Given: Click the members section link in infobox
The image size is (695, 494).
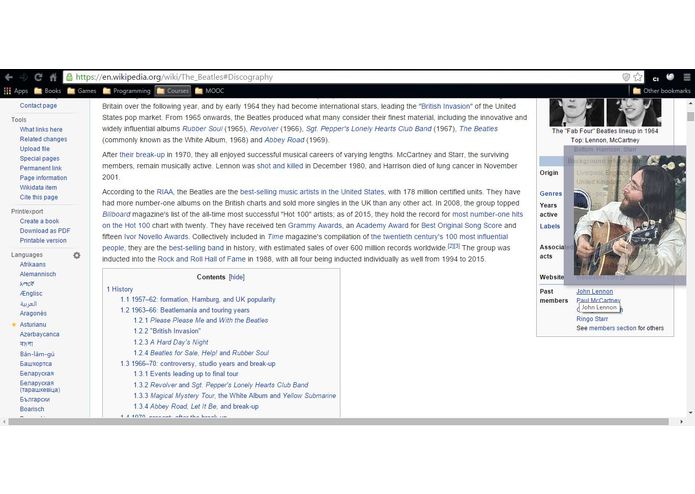Looking at the screenshot, I should tap(613, 328).
